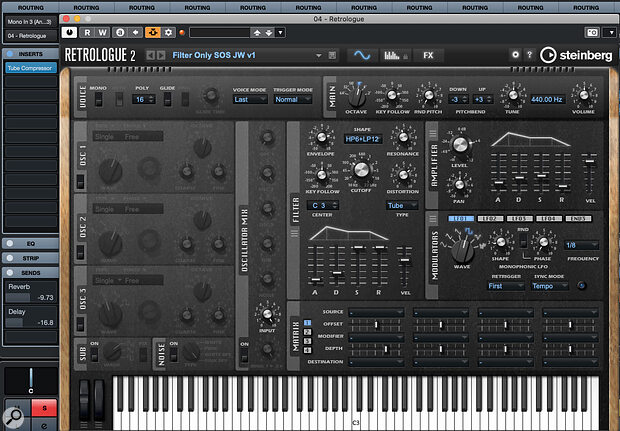
Task: Open the help question mark icon
Action: pyautogui.click(x=530, y=55)
